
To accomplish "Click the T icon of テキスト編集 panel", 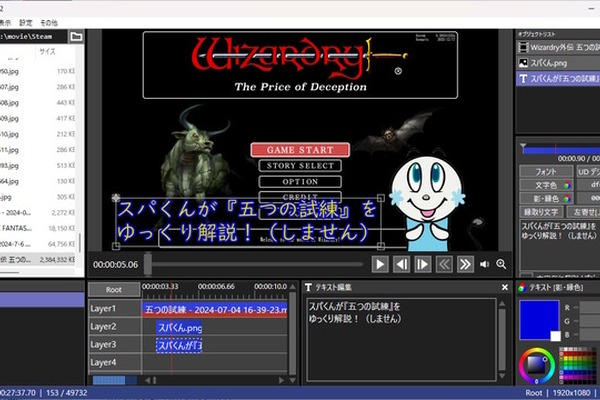I will coord(308,287).
